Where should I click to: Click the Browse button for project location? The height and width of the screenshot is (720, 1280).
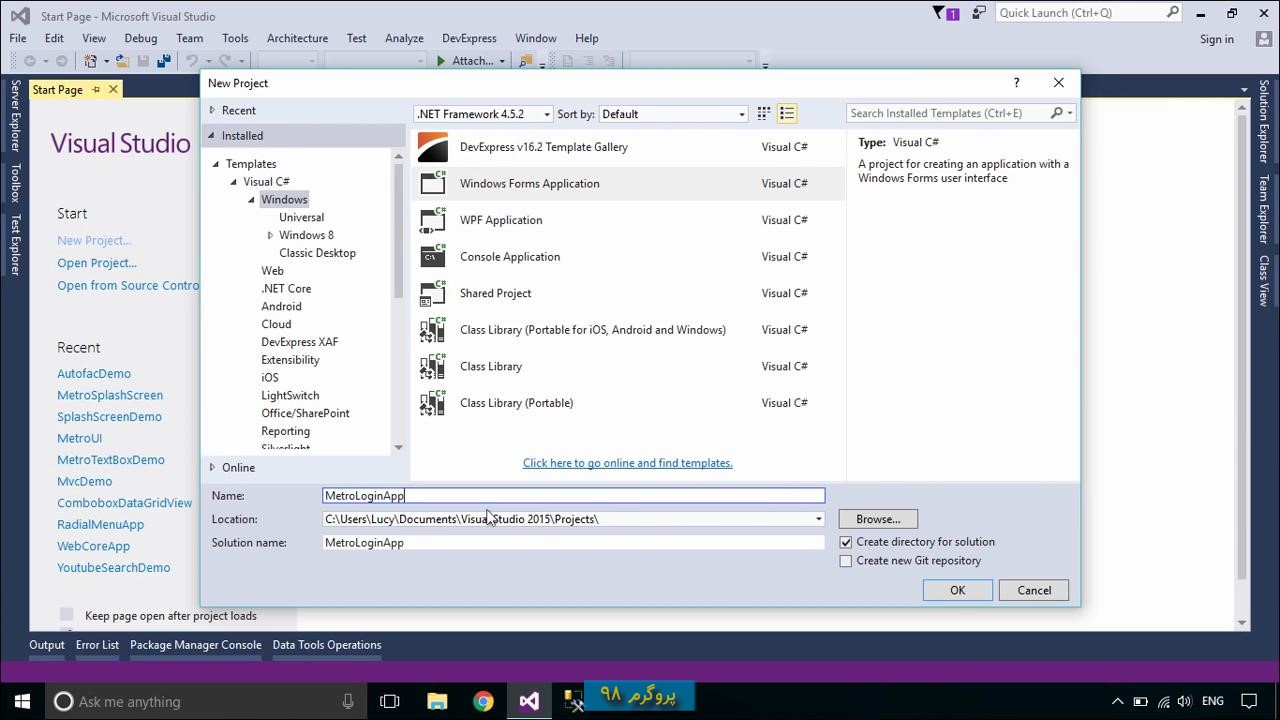[x=877, y=519]
